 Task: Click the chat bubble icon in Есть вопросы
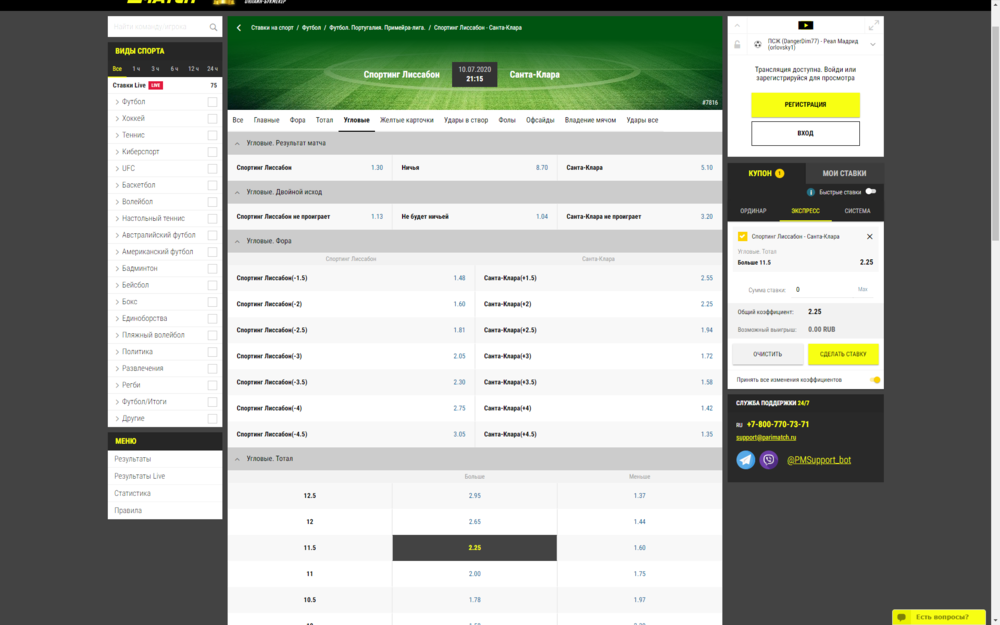(x=901, y=617)
